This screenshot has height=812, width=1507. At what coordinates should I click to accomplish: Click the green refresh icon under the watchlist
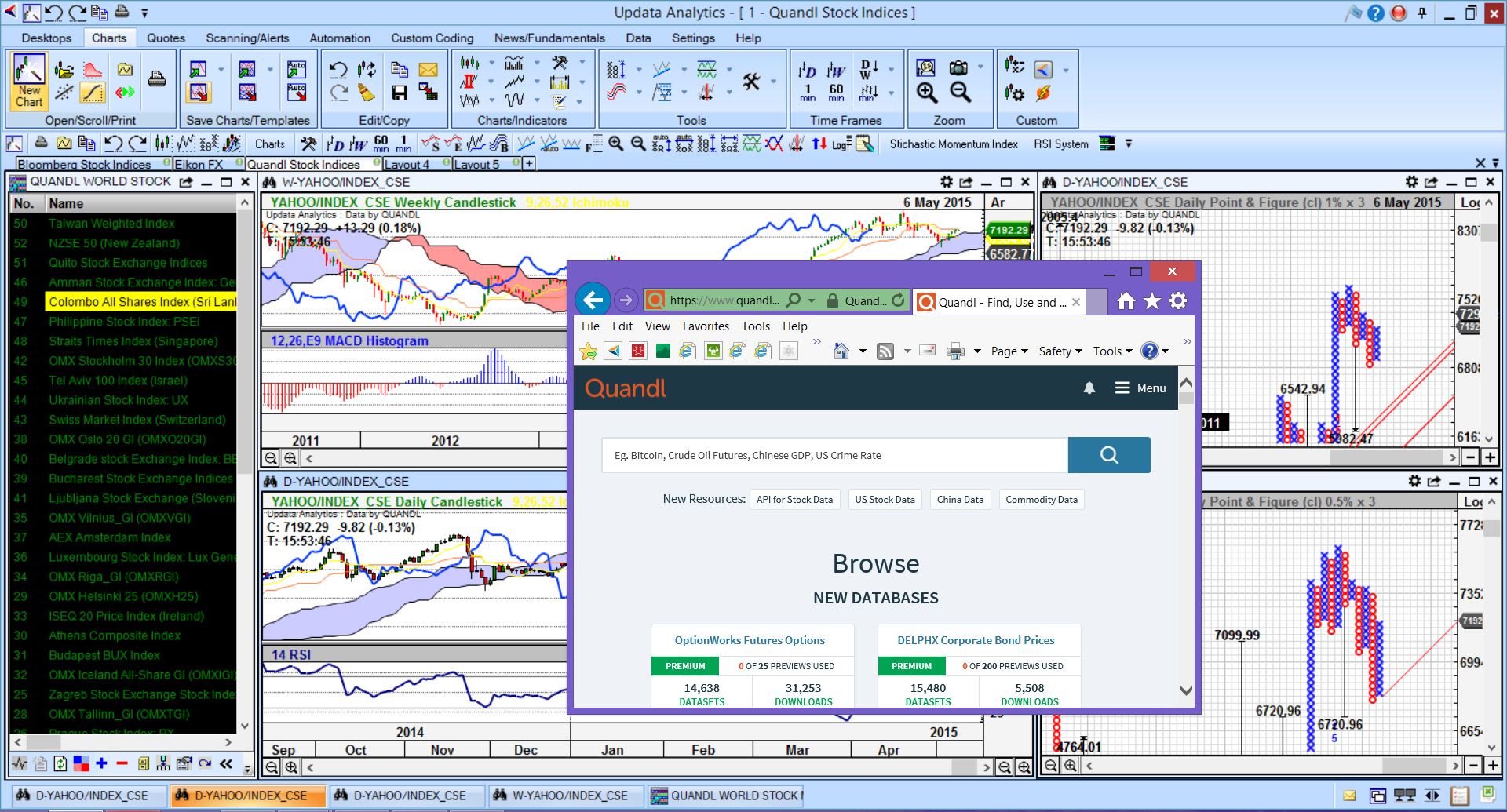coord(60,763)
